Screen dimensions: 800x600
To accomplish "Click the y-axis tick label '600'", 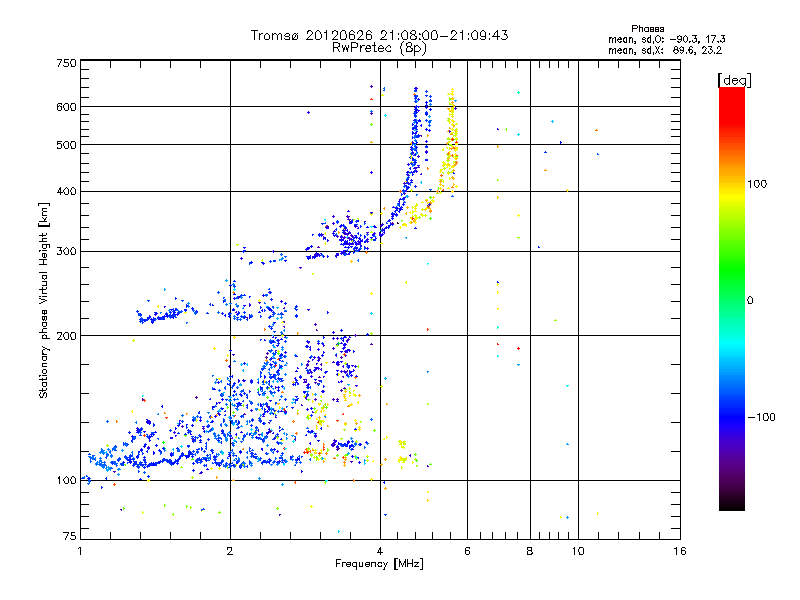I will click(66, 107).
